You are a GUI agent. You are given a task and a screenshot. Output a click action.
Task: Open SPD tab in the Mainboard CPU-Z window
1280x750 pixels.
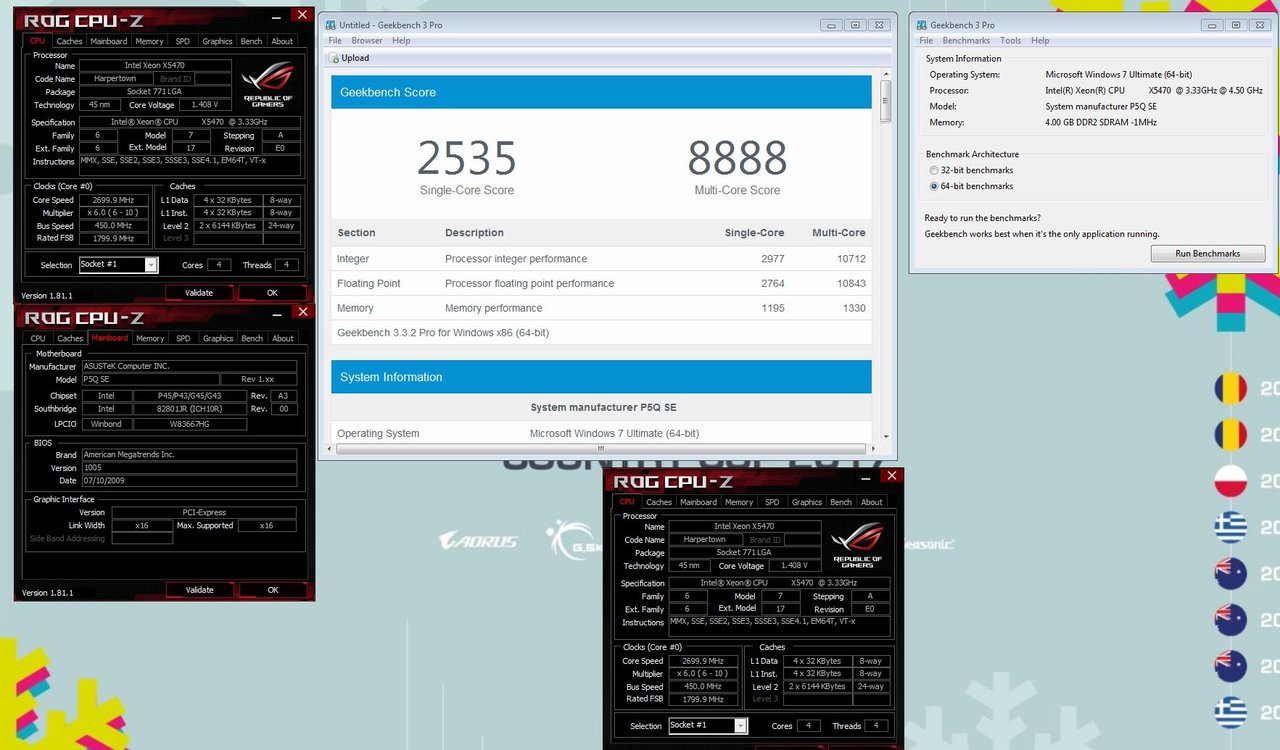tap(183, 338)
